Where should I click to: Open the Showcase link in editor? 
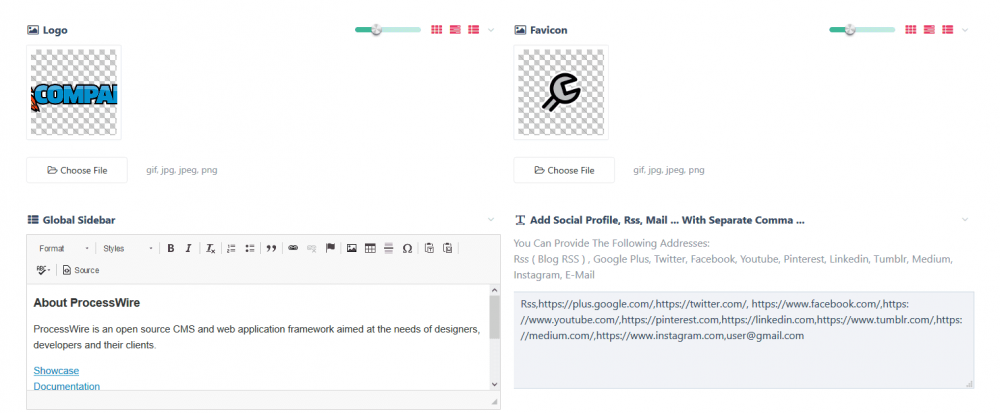56,370
